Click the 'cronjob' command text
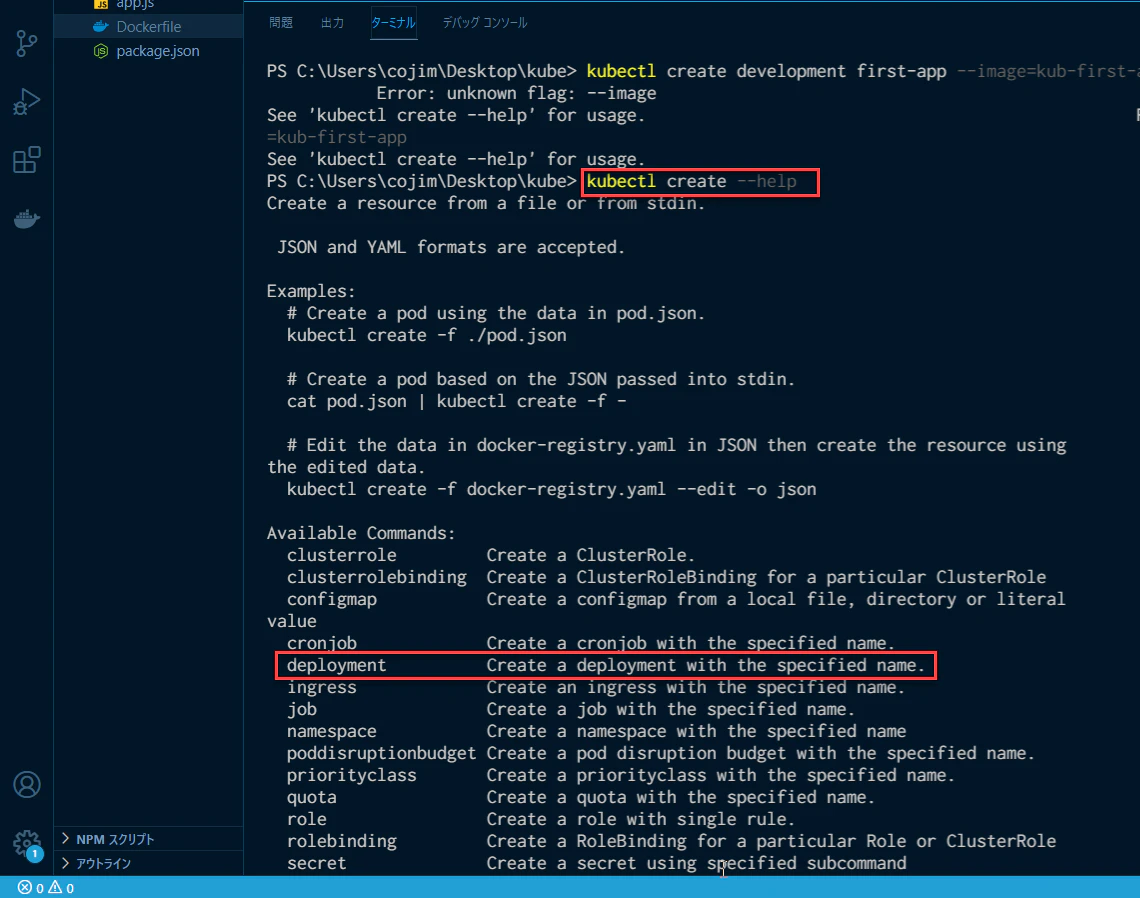The height and width of the screenshot is (898, 1140). point(321,644)
